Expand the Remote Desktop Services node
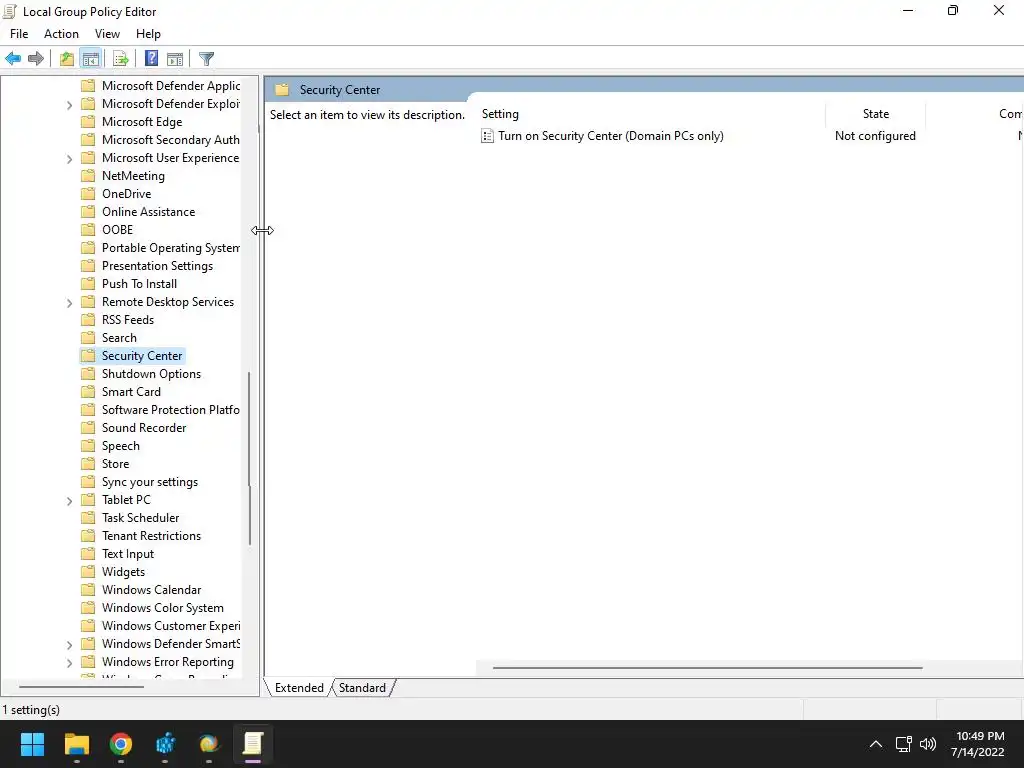Viewport: 1024px width, 768px height. [69, 302]
